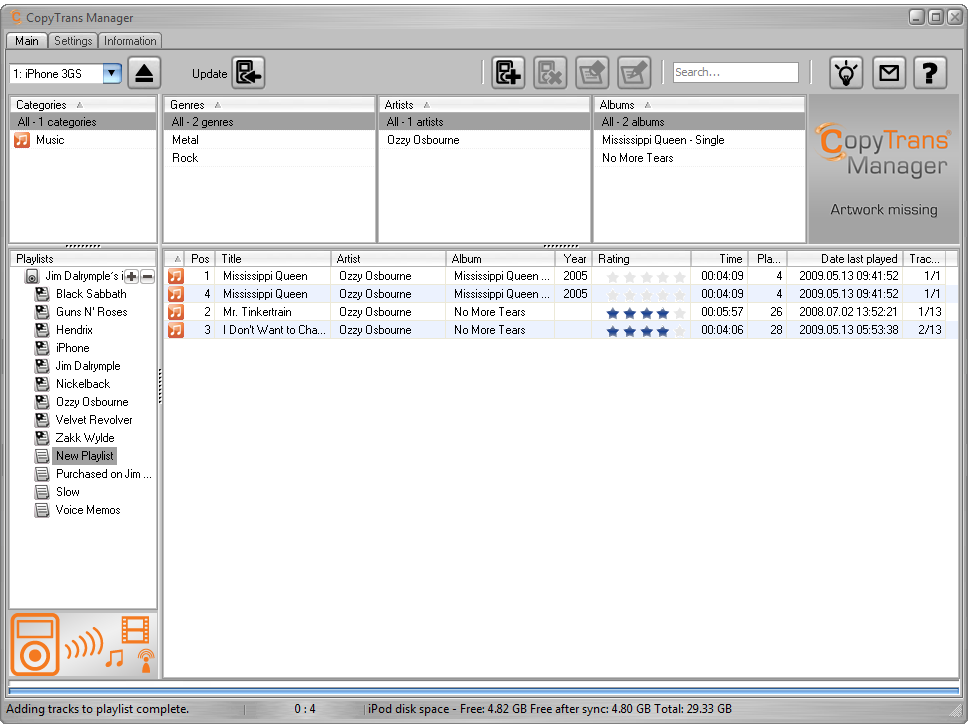
Task: Click the Search input field
Action: pyautogui.click(x=735, y=72)
